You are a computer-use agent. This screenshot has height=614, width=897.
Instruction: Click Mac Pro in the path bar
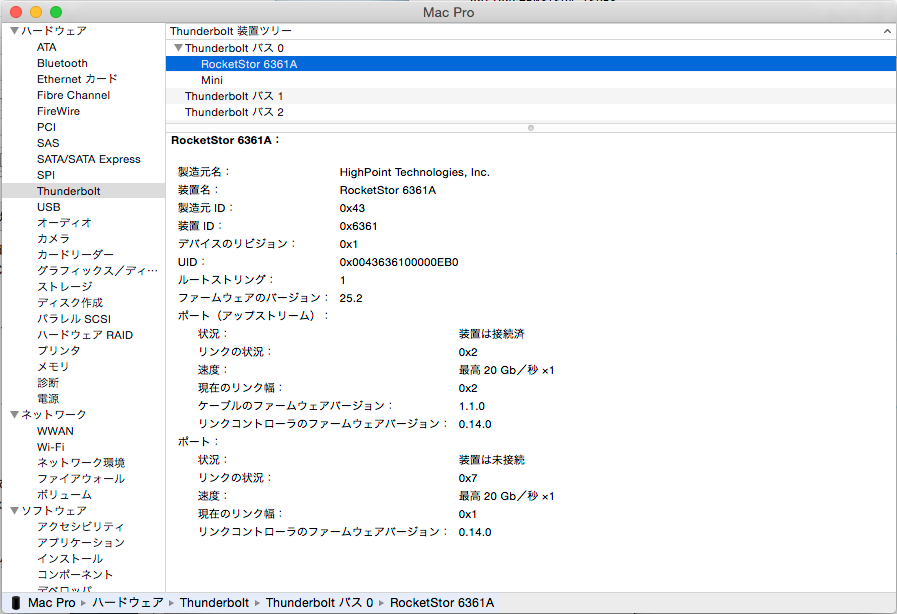click(x=51, y=603)
